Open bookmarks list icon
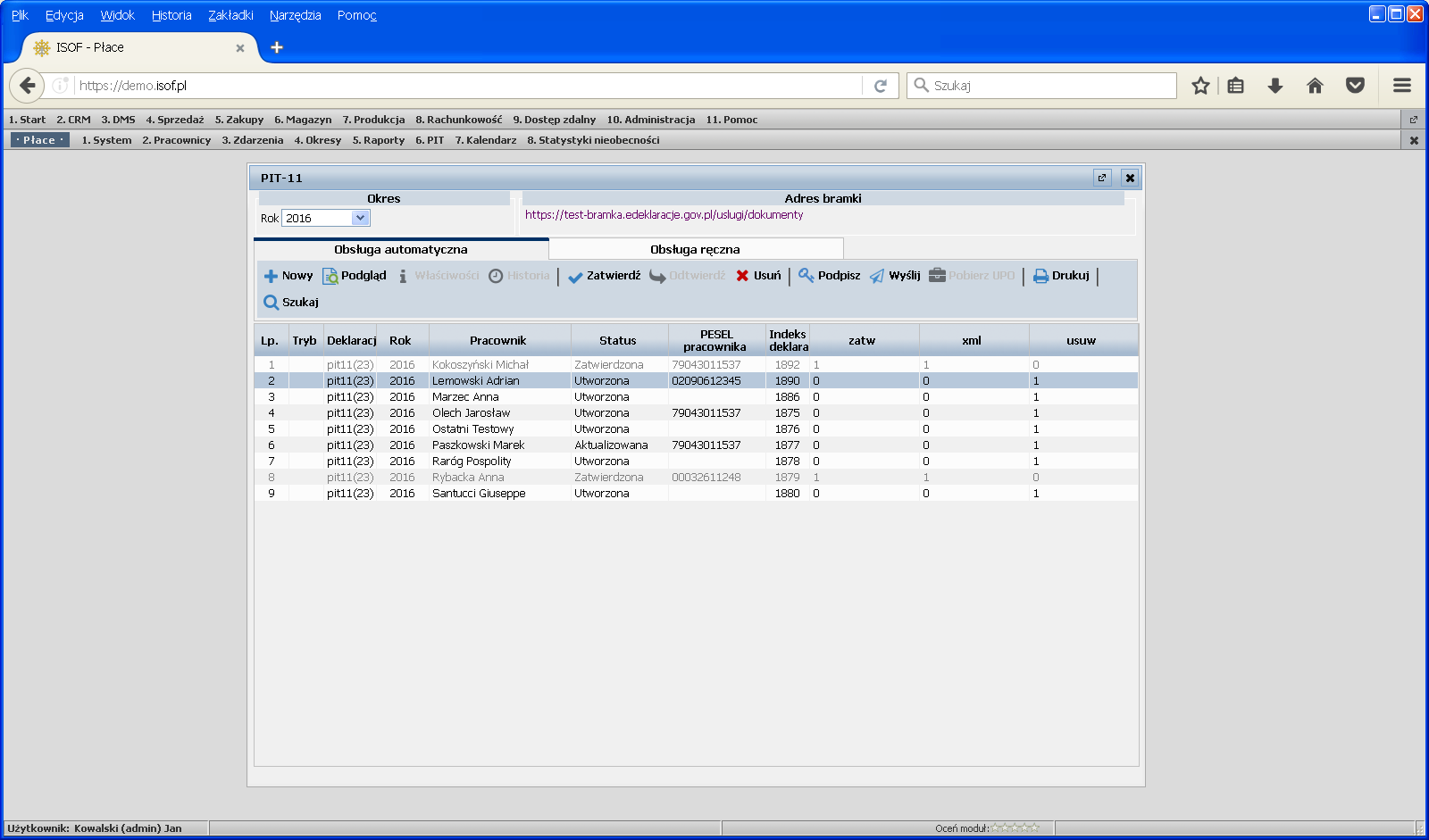1429x840 pixels. click(1236, 86)
